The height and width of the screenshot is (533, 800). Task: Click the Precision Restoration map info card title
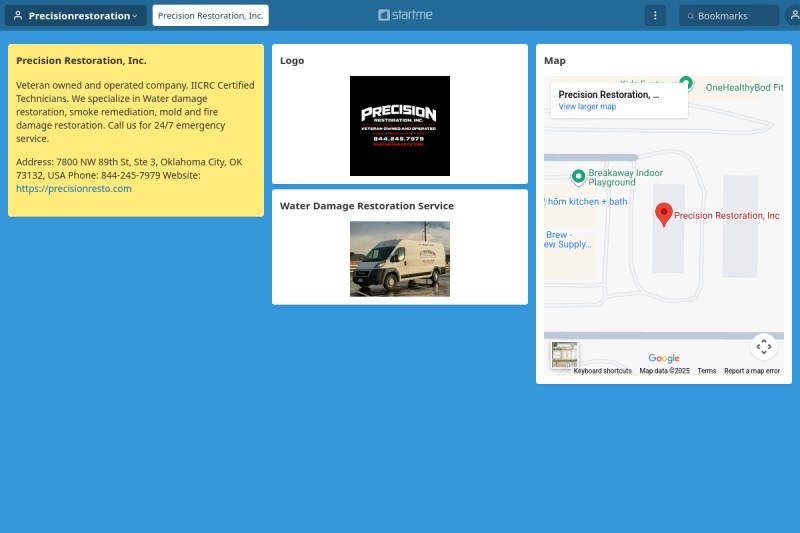coord(609,95)
